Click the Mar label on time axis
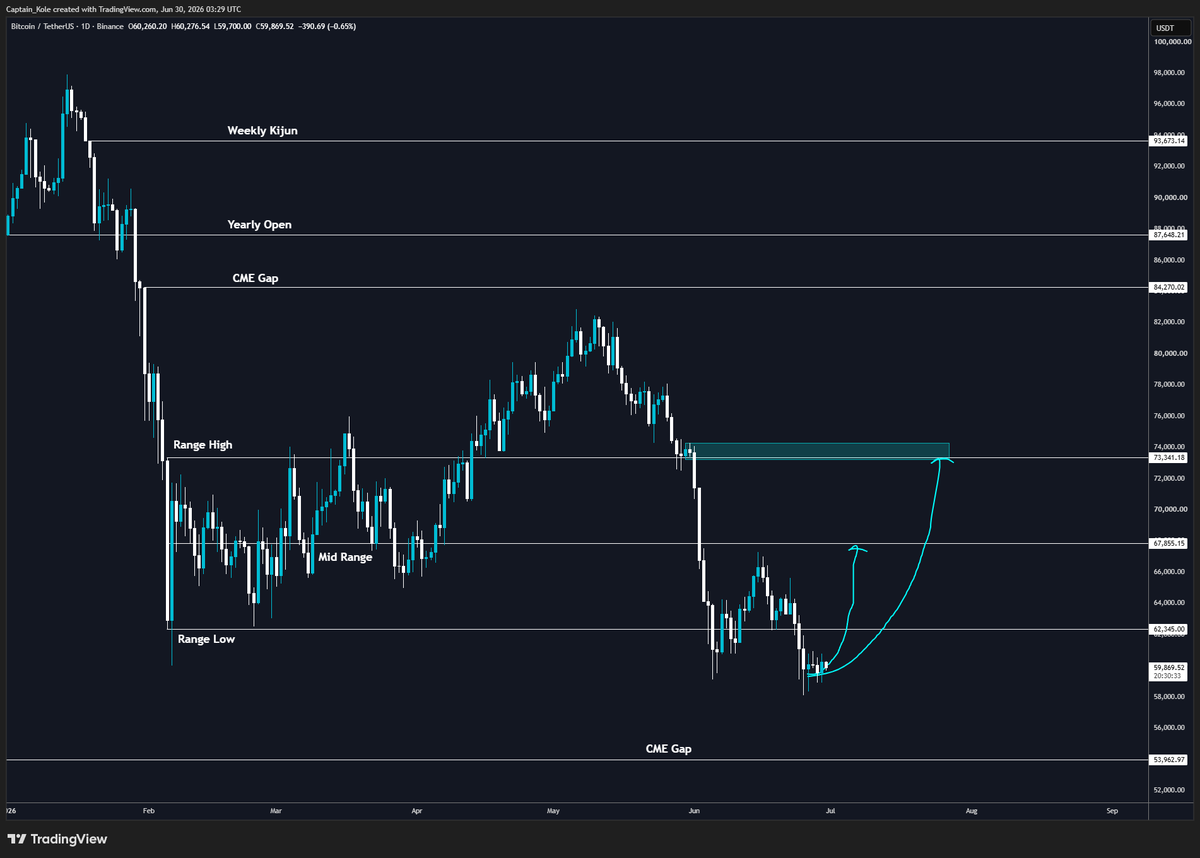 click(277, 812)
